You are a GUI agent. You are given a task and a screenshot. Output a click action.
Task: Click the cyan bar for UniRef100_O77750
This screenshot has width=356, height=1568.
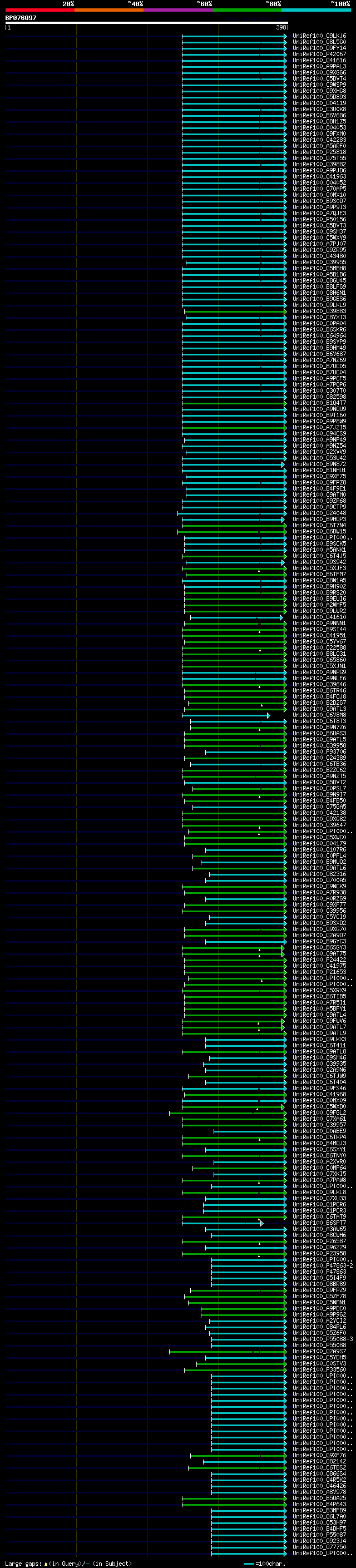(x=249, y=1547)
